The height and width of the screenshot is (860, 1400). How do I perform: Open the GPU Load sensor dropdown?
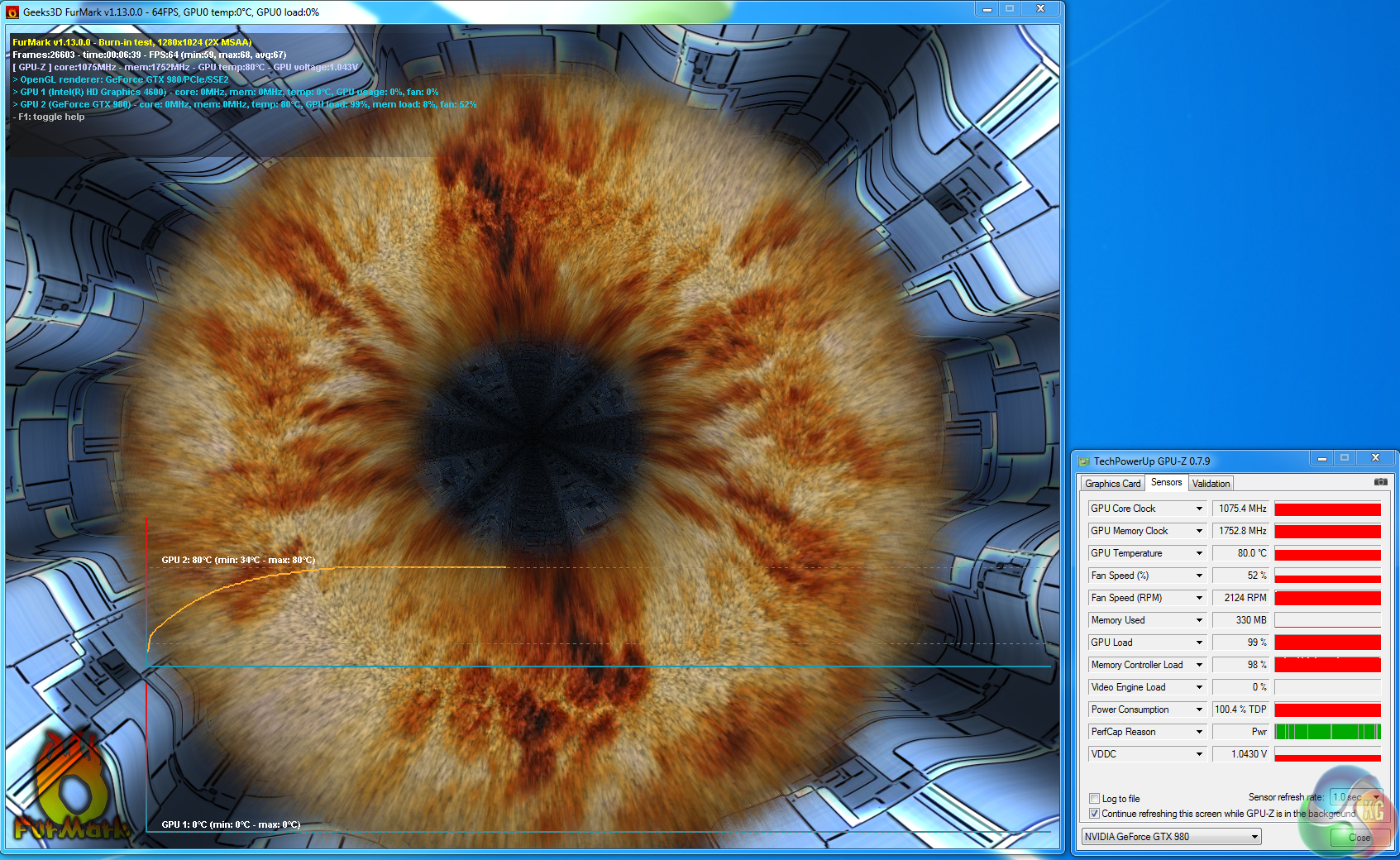coord(1199,643)
